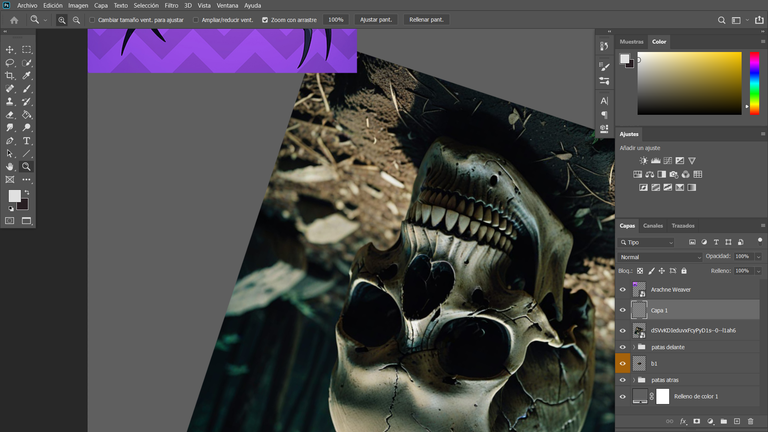The height and width of the screenshot is (432, 768).
Task: Toggle visibility of layer b1
Action: tap(623, 363)
